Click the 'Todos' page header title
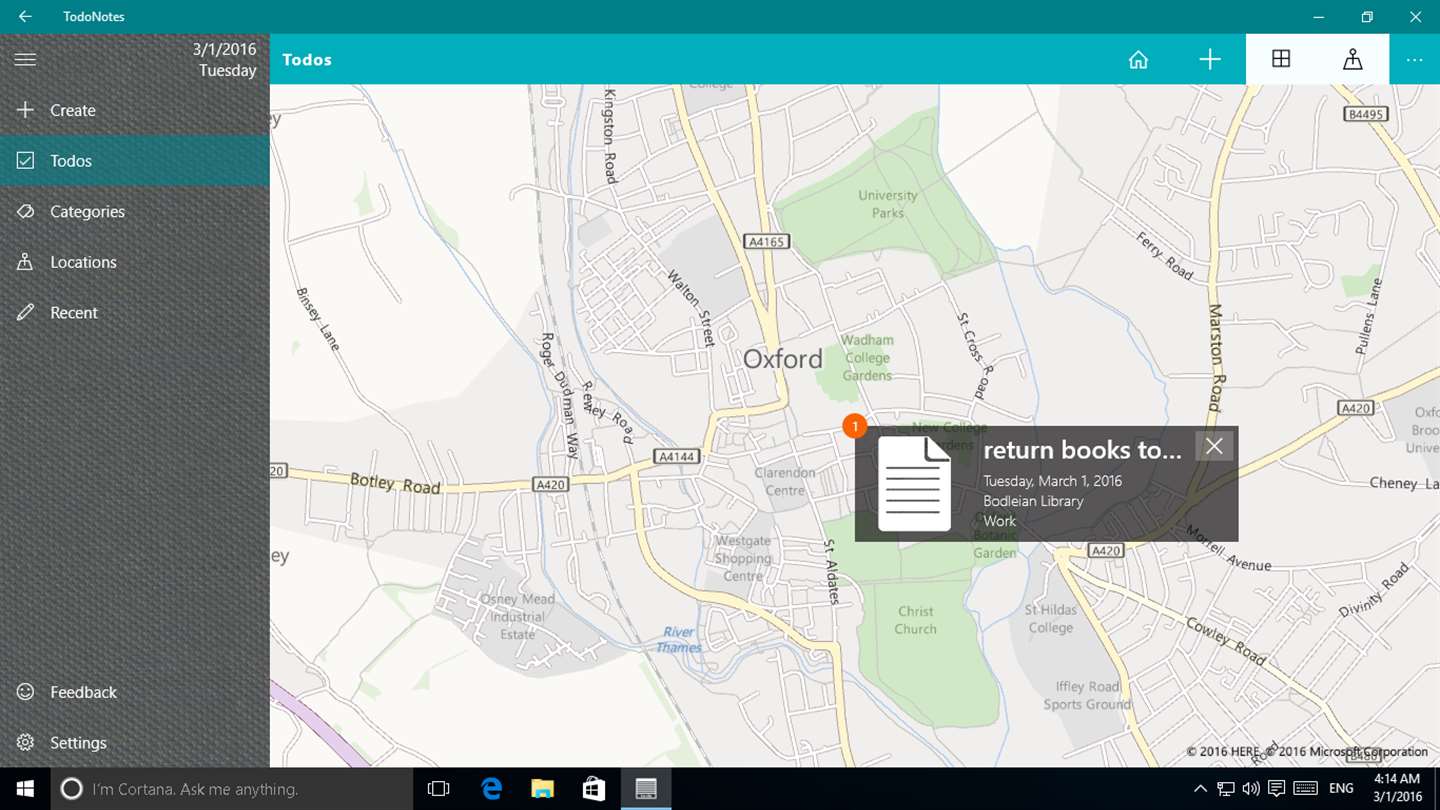This screenshot has width=1440, height=810. (307, 60)
